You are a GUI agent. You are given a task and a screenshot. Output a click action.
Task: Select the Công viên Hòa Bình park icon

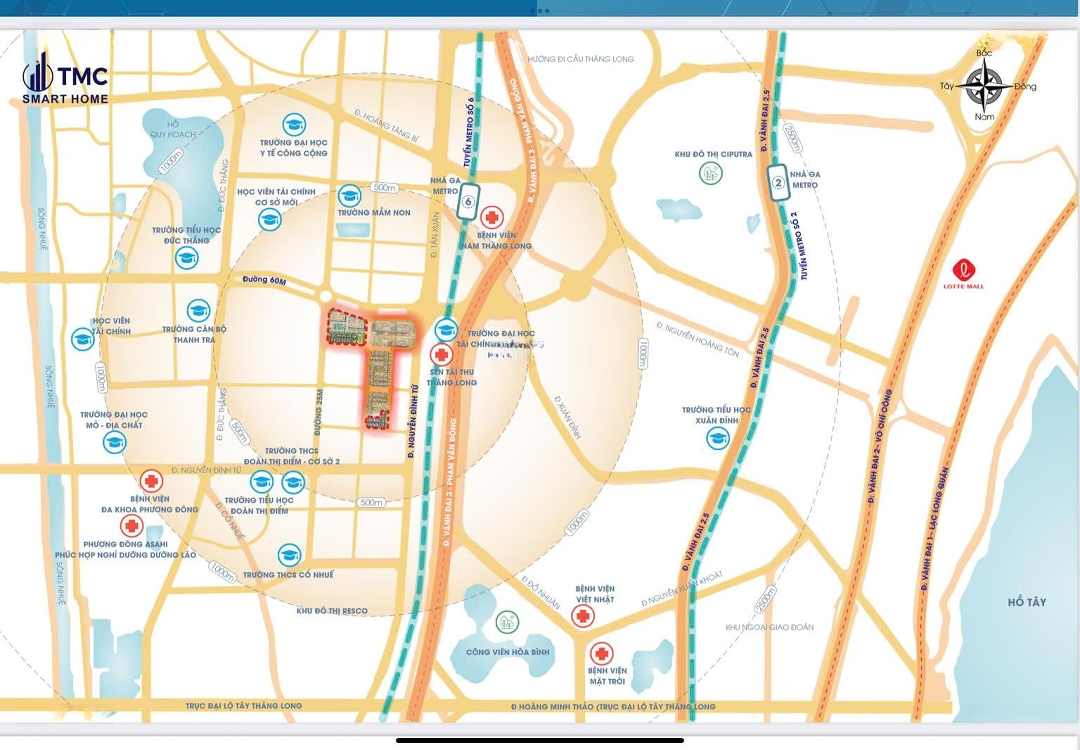coord(507,622)
